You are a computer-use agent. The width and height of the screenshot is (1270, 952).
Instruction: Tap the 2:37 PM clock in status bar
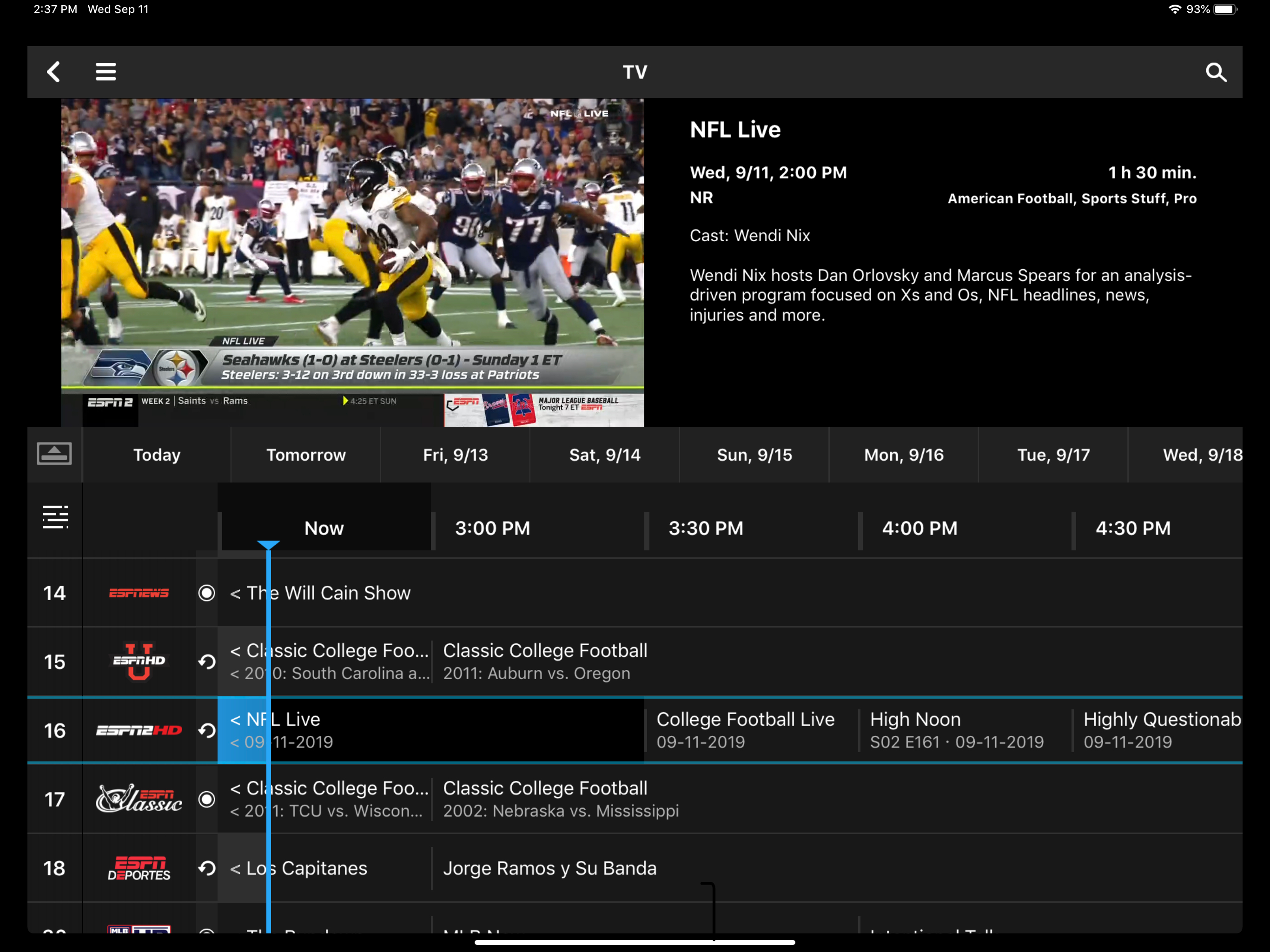(55, 9)
